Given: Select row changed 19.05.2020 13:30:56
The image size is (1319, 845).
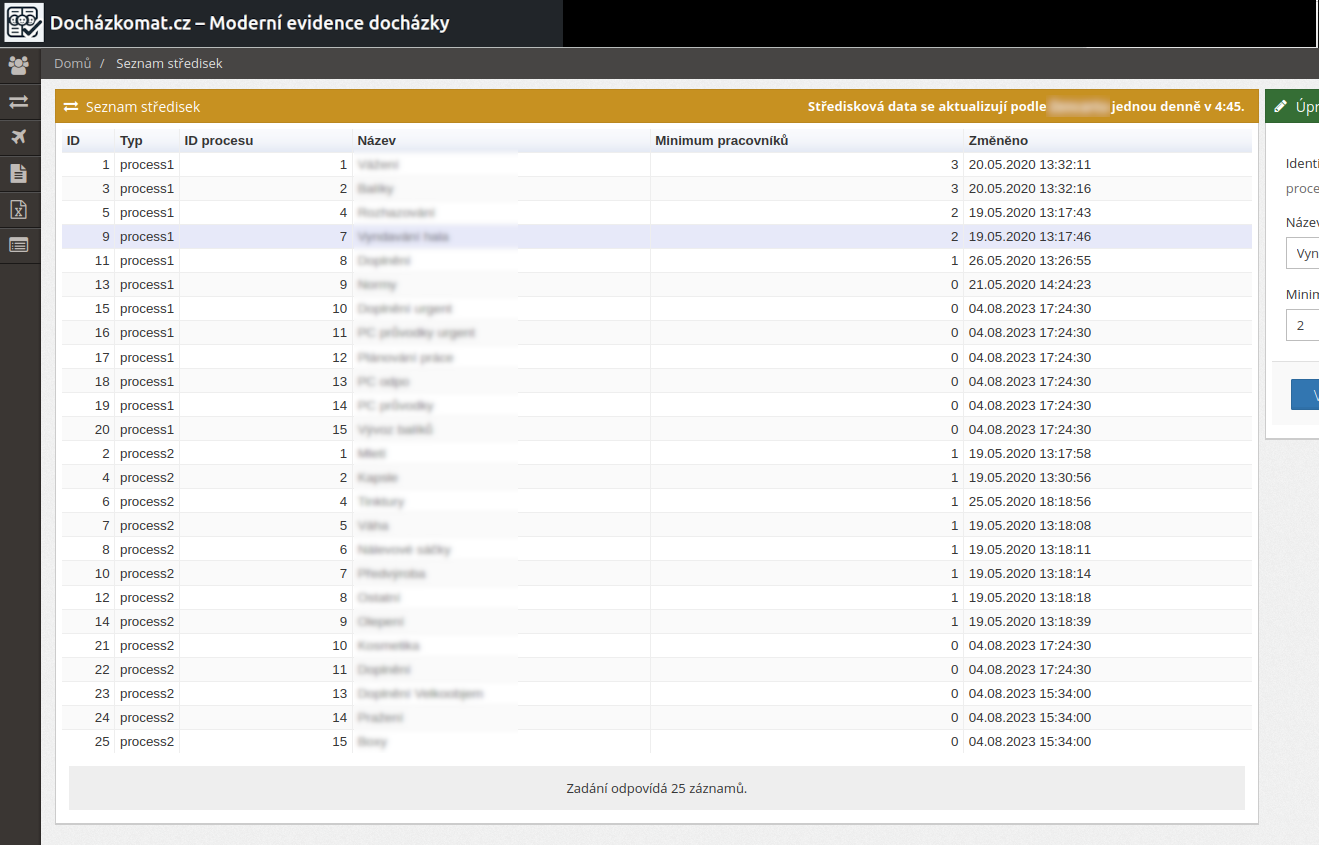Looking at the screenshot, I should tap(656, 477).
